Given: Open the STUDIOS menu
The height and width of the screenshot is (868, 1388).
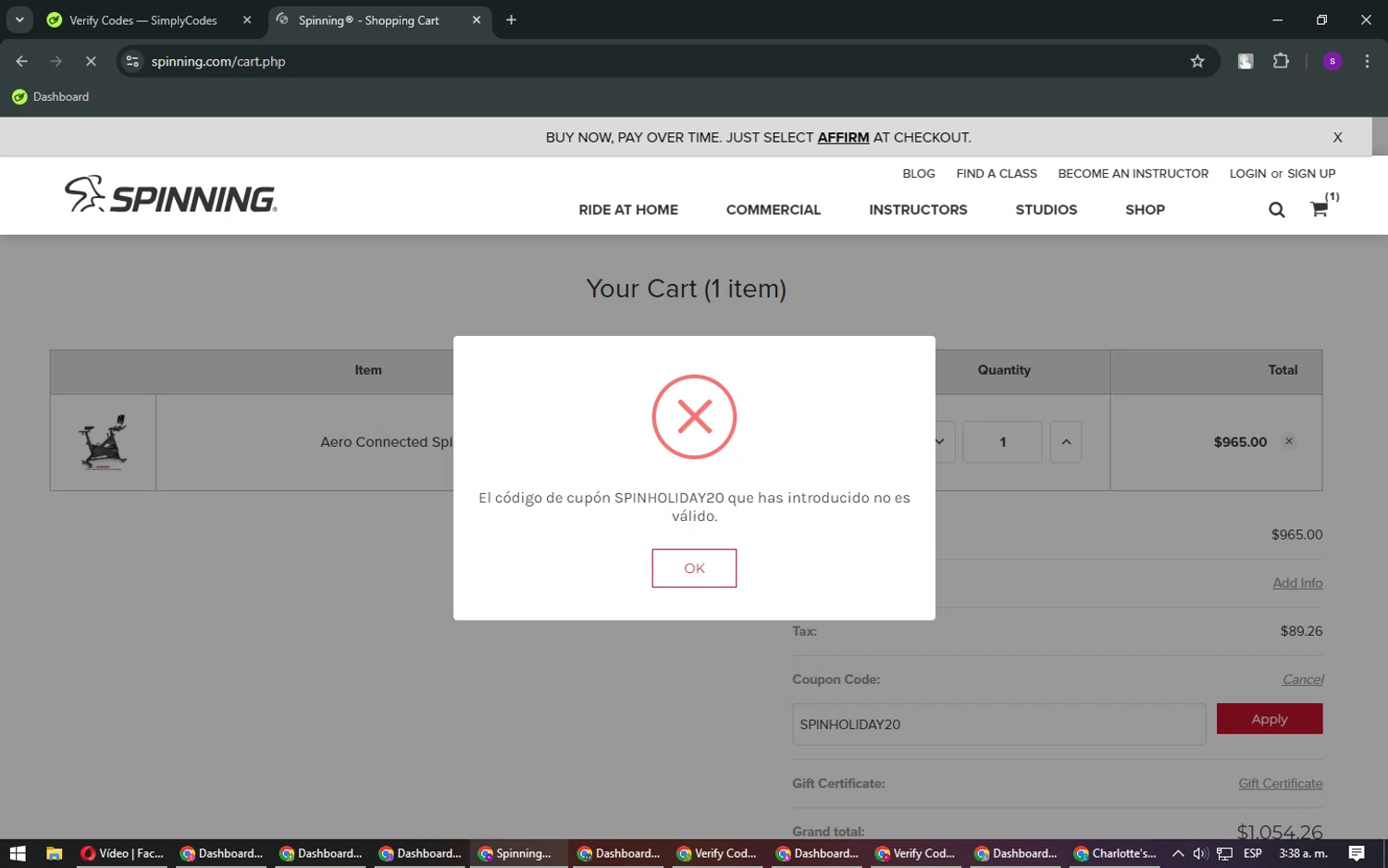Looking at the screenshot, I should tap(1047, 210).
